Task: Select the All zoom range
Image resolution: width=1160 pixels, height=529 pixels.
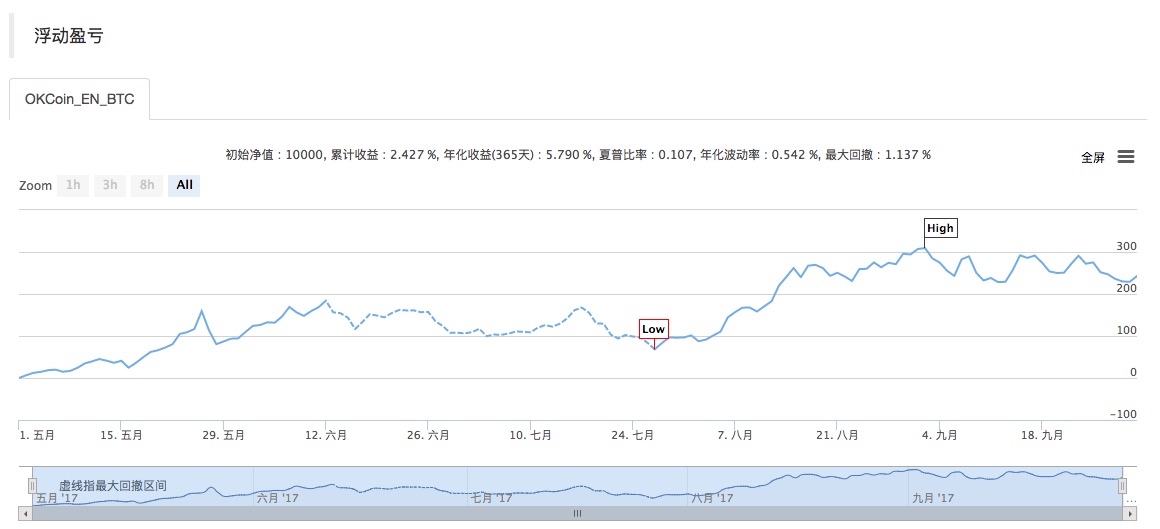Action: click(184, 185)
